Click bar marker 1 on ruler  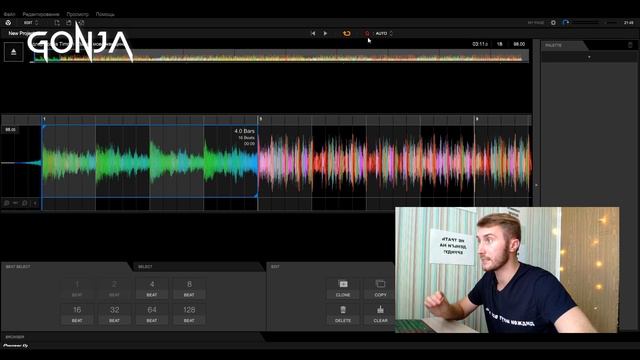pos(44,119)
